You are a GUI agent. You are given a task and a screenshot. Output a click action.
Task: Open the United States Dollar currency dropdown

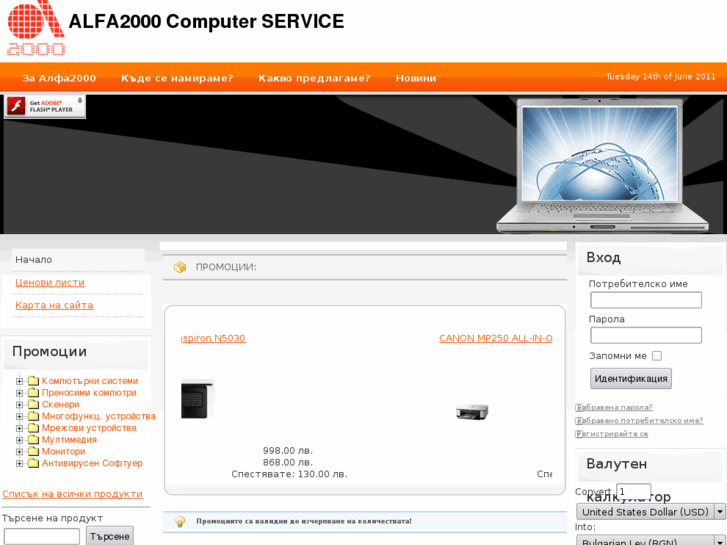(x=651, y=512)
